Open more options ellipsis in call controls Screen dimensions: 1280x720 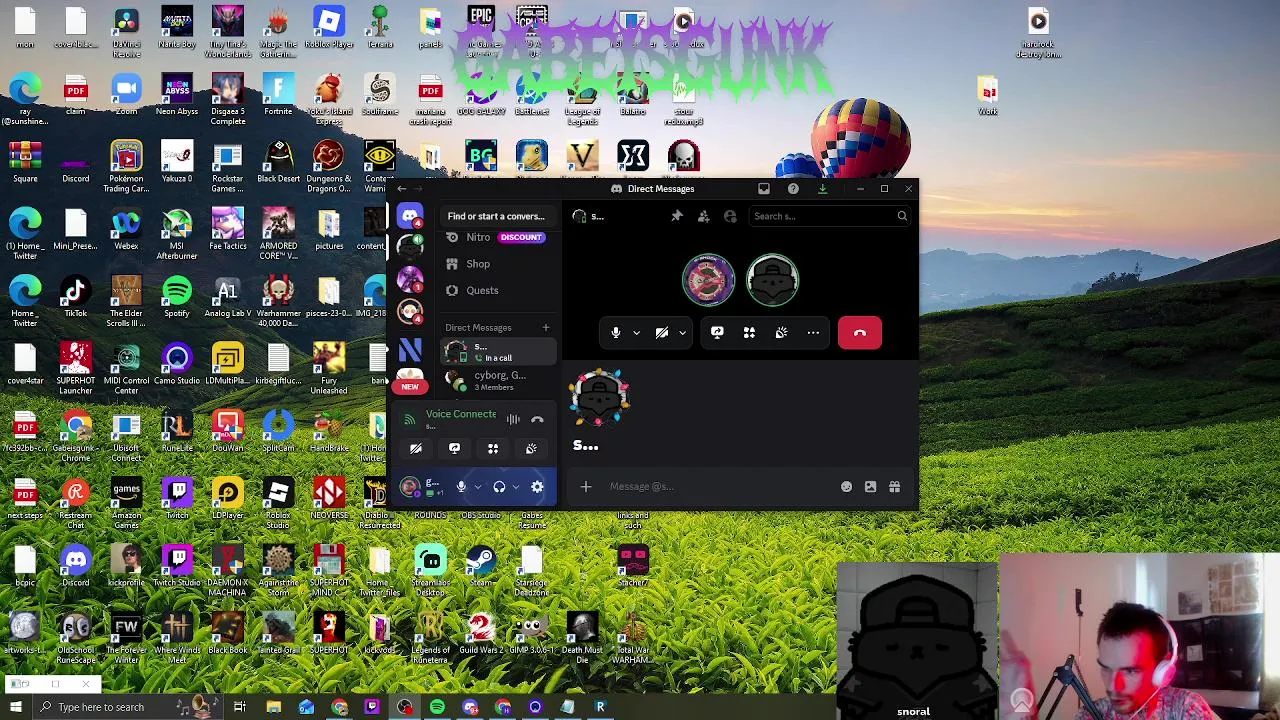[813, 333]
